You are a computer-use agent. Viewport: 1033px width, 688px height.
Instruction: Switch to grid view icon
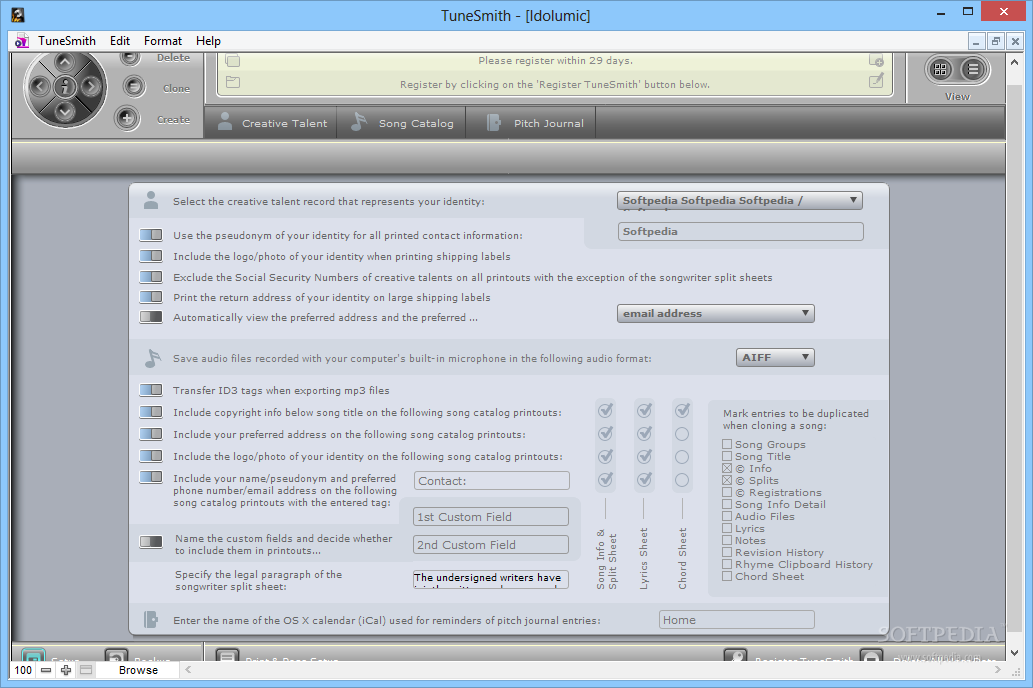click(x=940, y=69)
